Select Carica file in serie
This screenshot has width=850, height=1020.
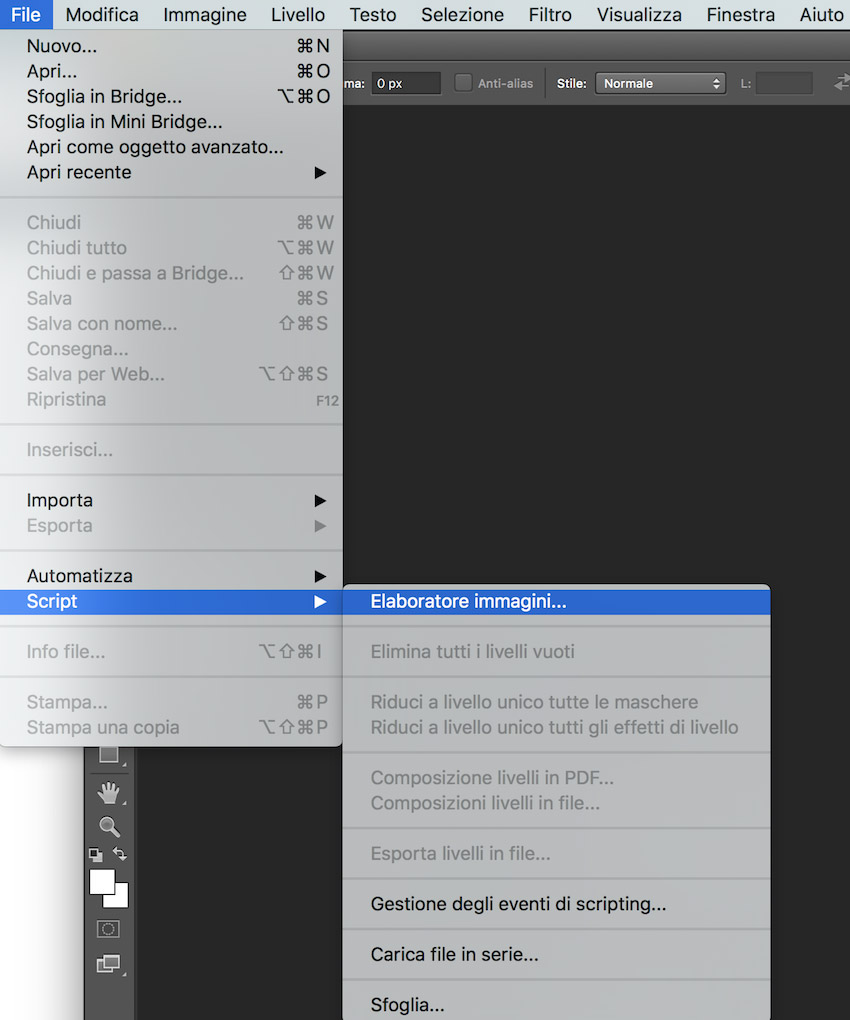coord(454,955)
